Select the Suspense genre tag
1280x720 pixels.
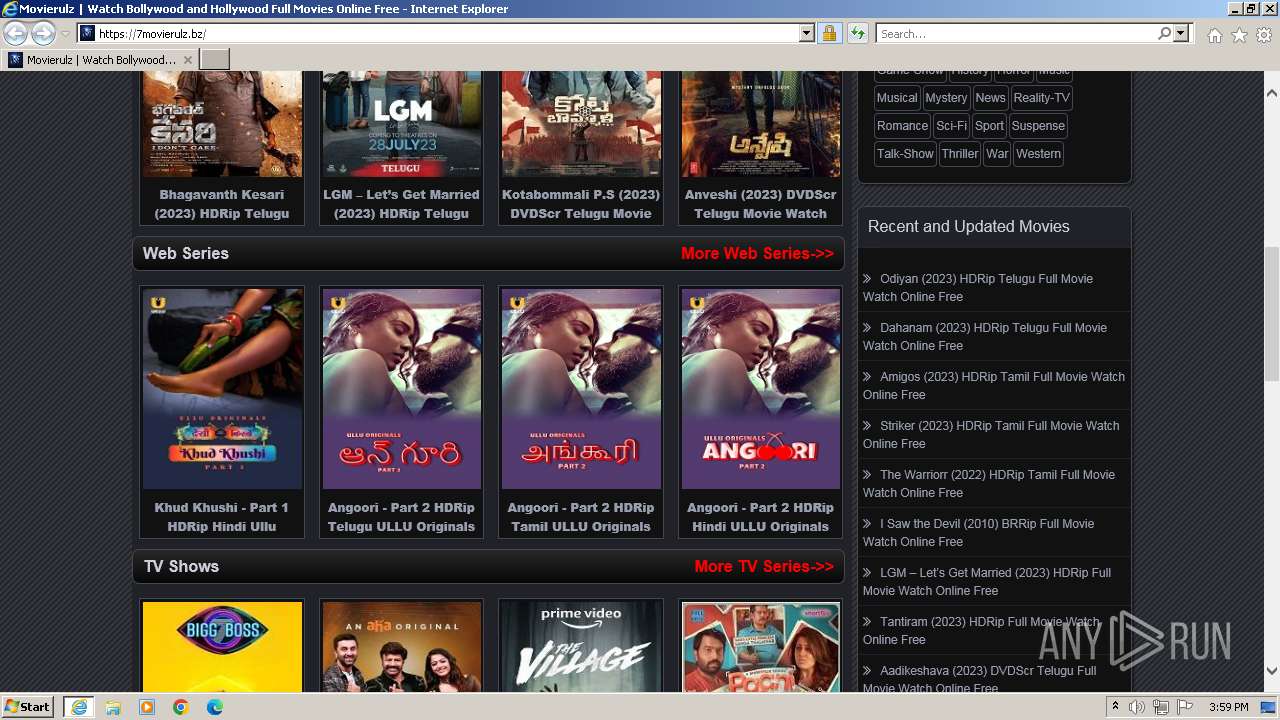point(1038,126)
